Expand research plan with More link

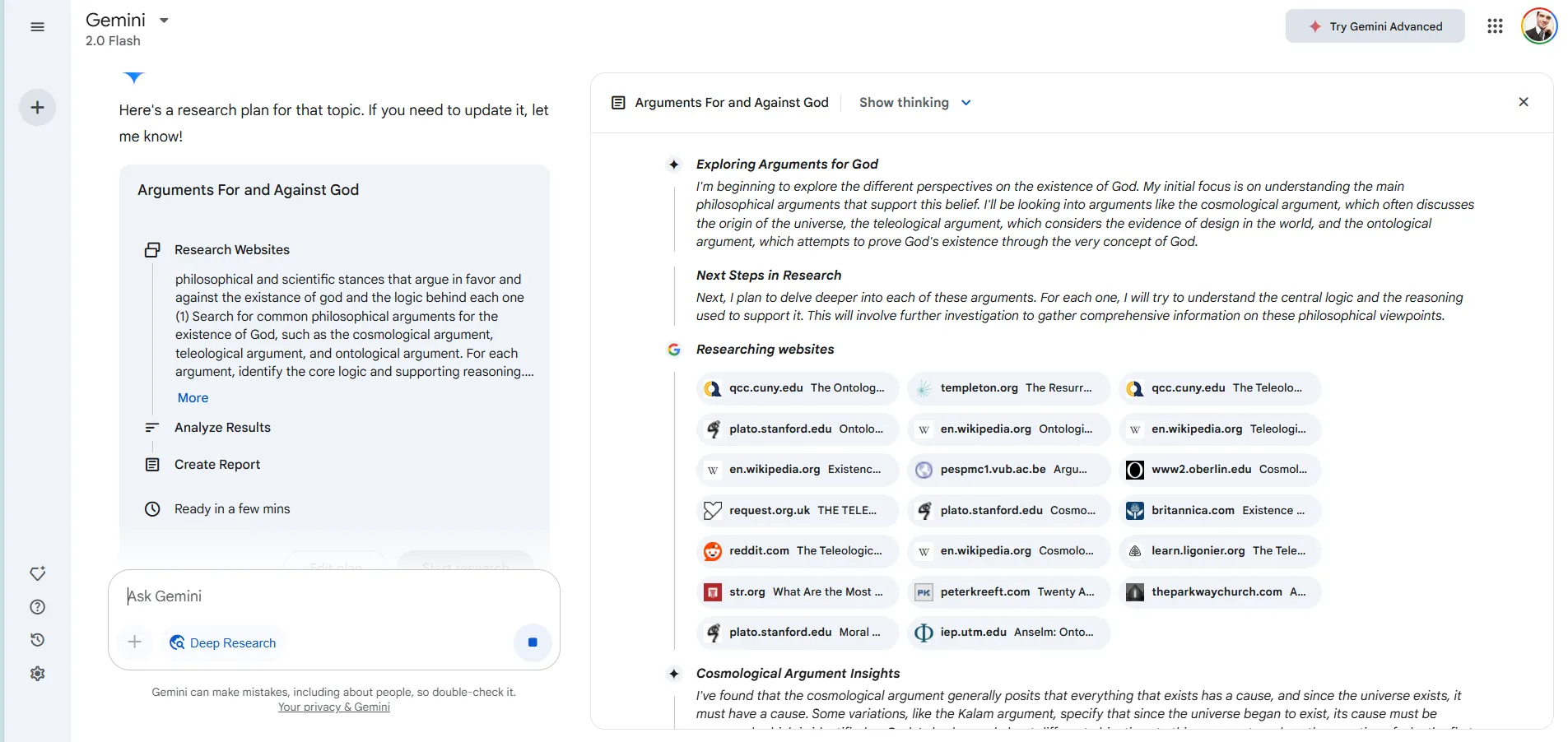tap(193, 398)
